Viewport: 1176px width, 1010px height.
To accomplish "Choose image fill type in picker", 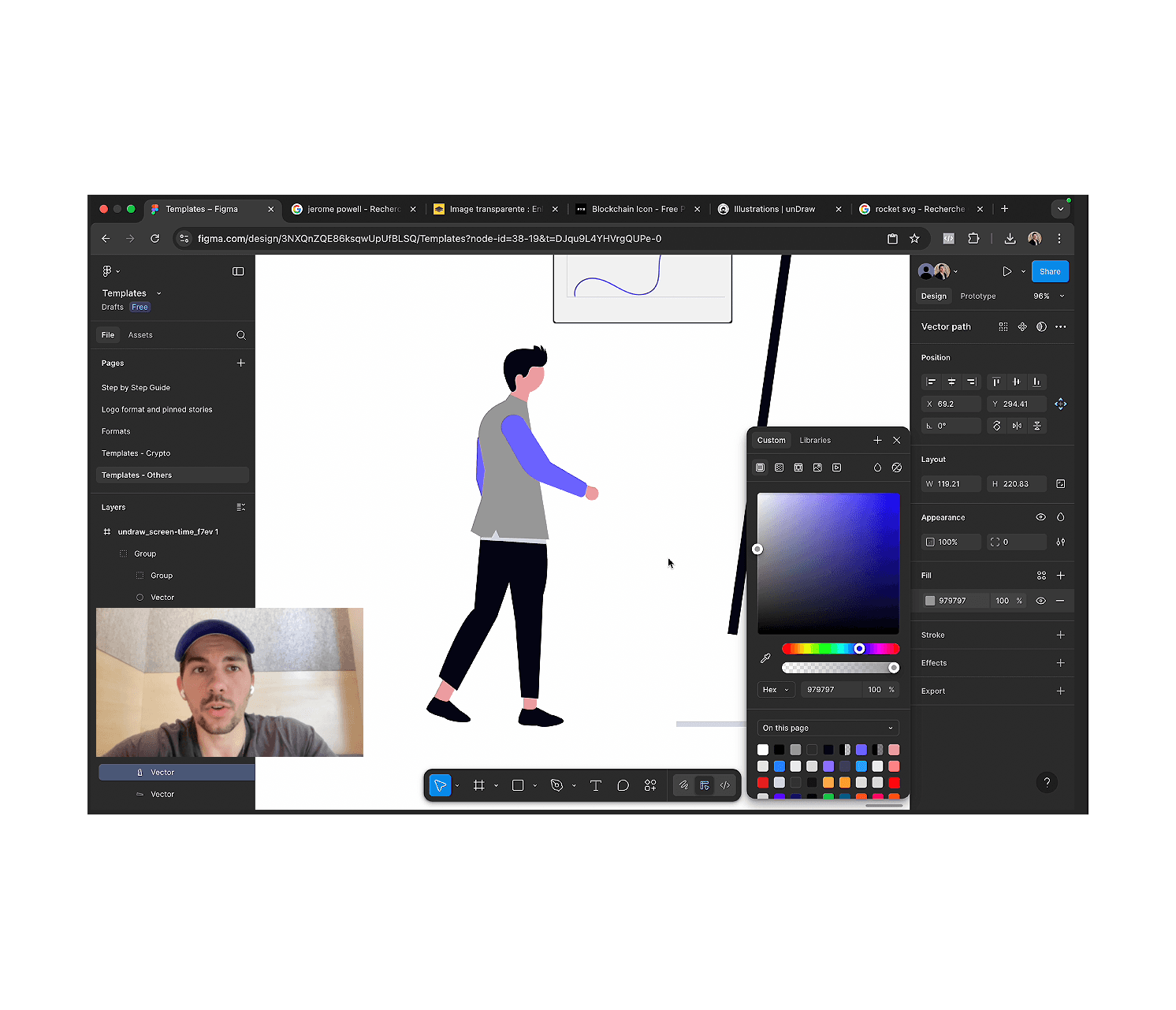I will [x=817, y=468].
